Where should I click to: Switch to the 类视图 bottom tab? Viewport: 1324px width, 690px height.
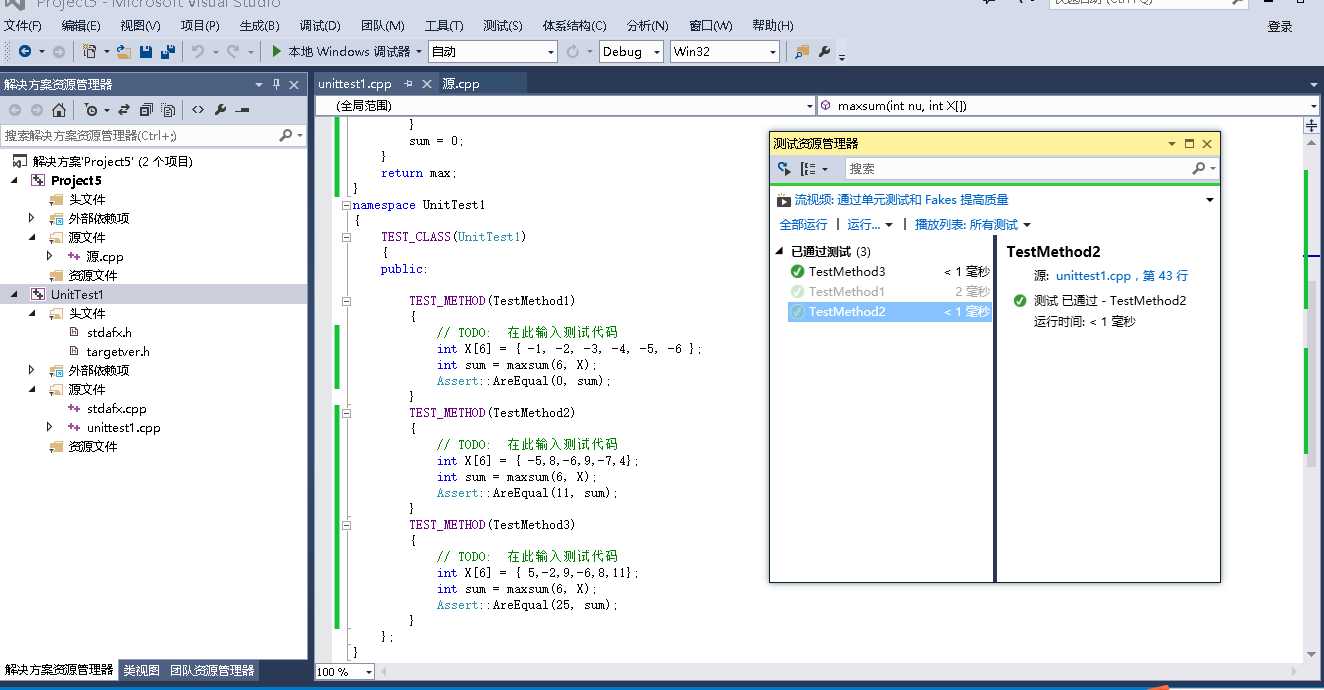pyautogui.click(x=141, y=670)
